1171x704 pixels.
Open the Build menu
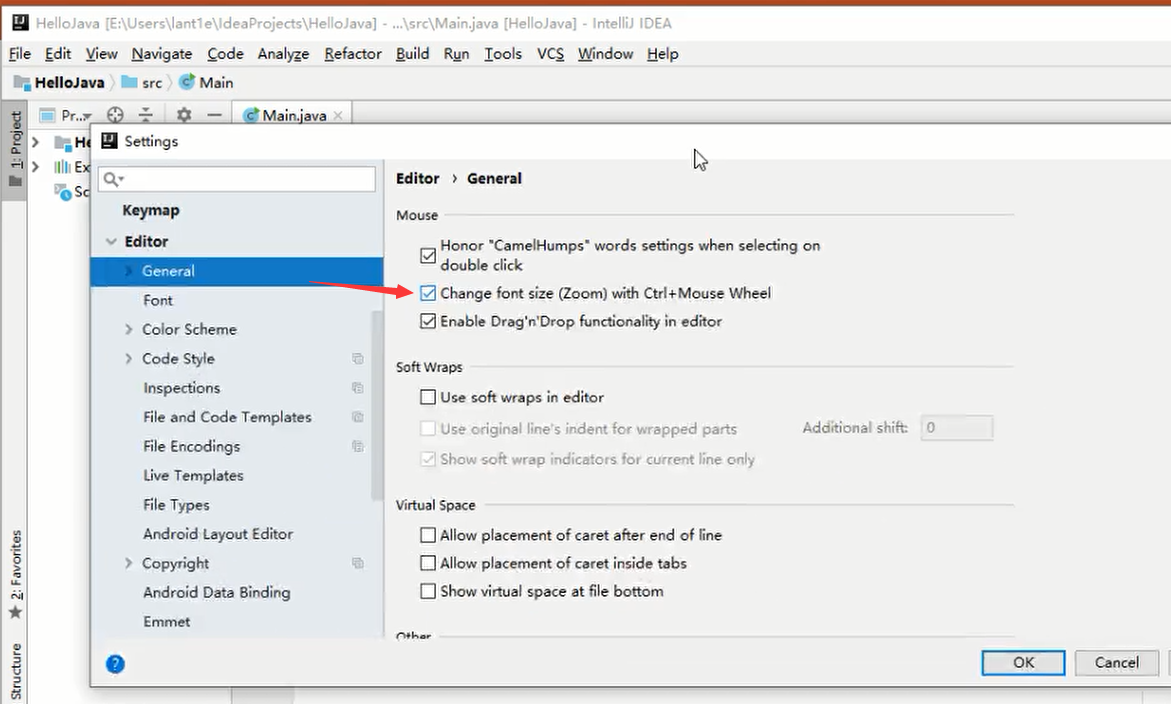(412, 54)
